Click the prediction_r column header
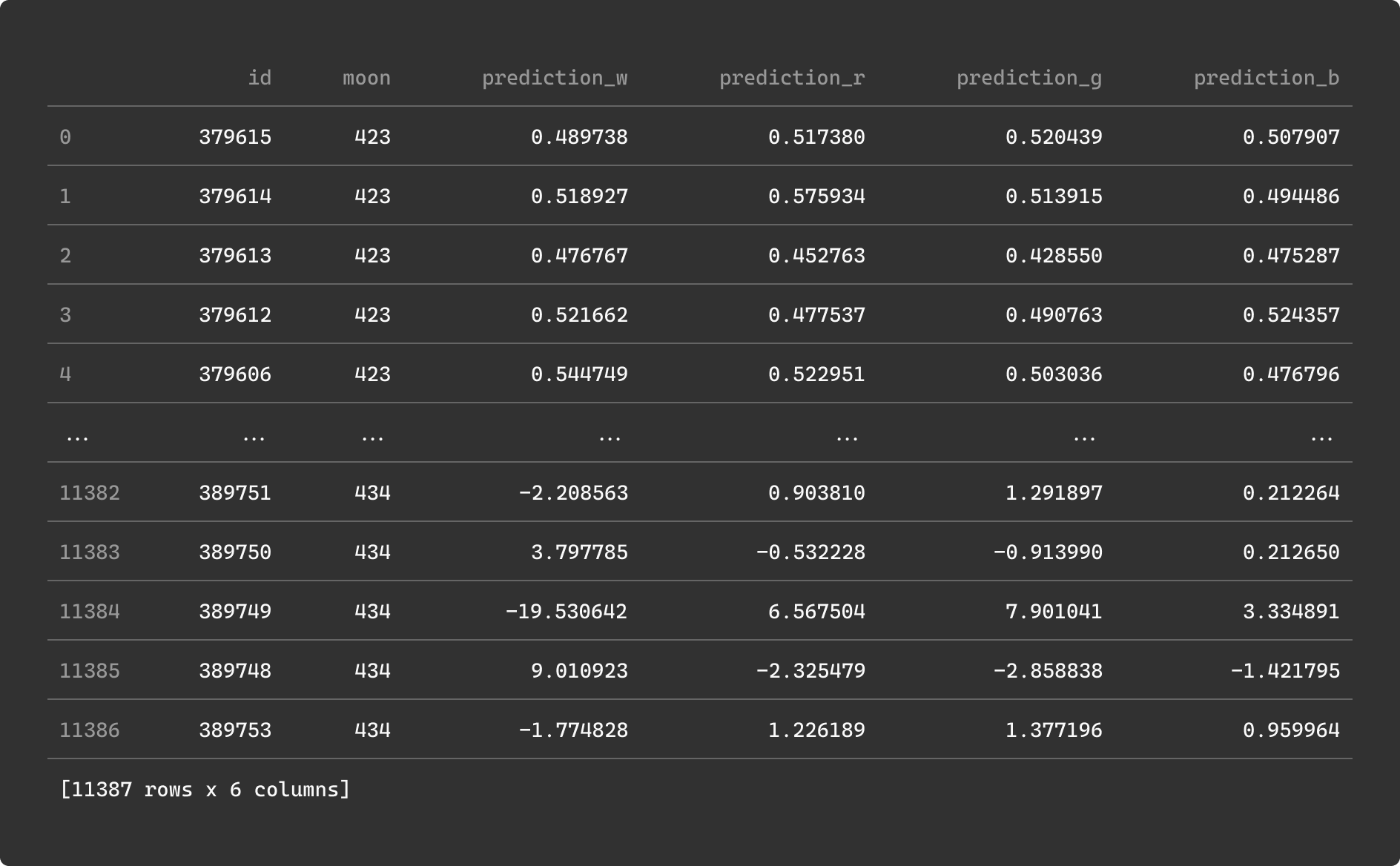The width and height of the screenshot is (1400, 866). point(791,78)
